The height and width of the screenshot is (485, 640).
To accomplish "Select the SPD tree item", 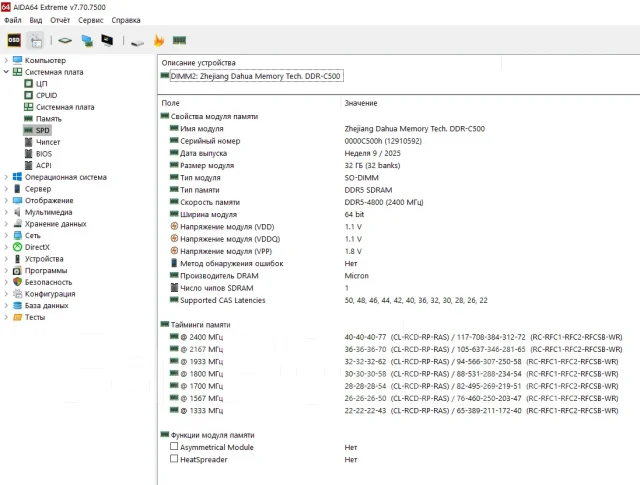I will point(38,130).
